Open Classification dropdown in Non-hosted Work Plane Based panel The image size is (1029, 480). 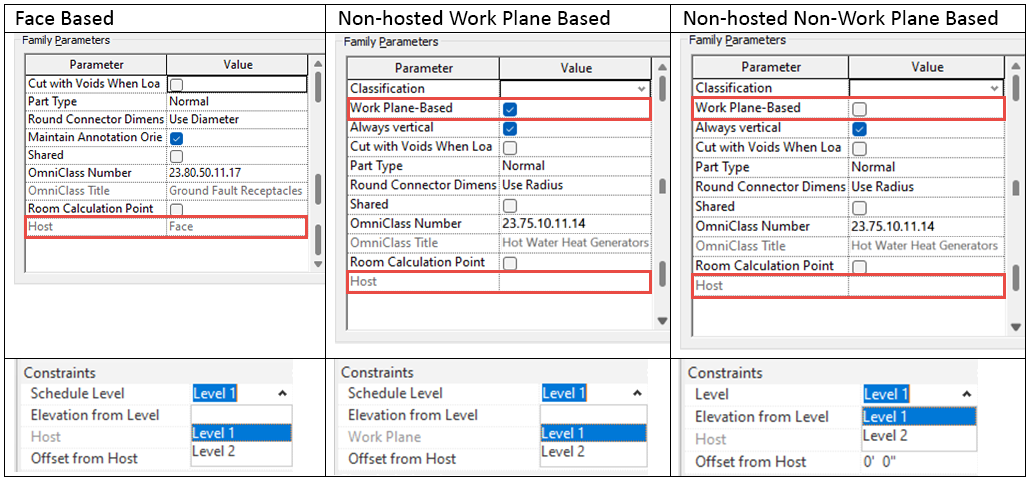[x=641, y=89]
